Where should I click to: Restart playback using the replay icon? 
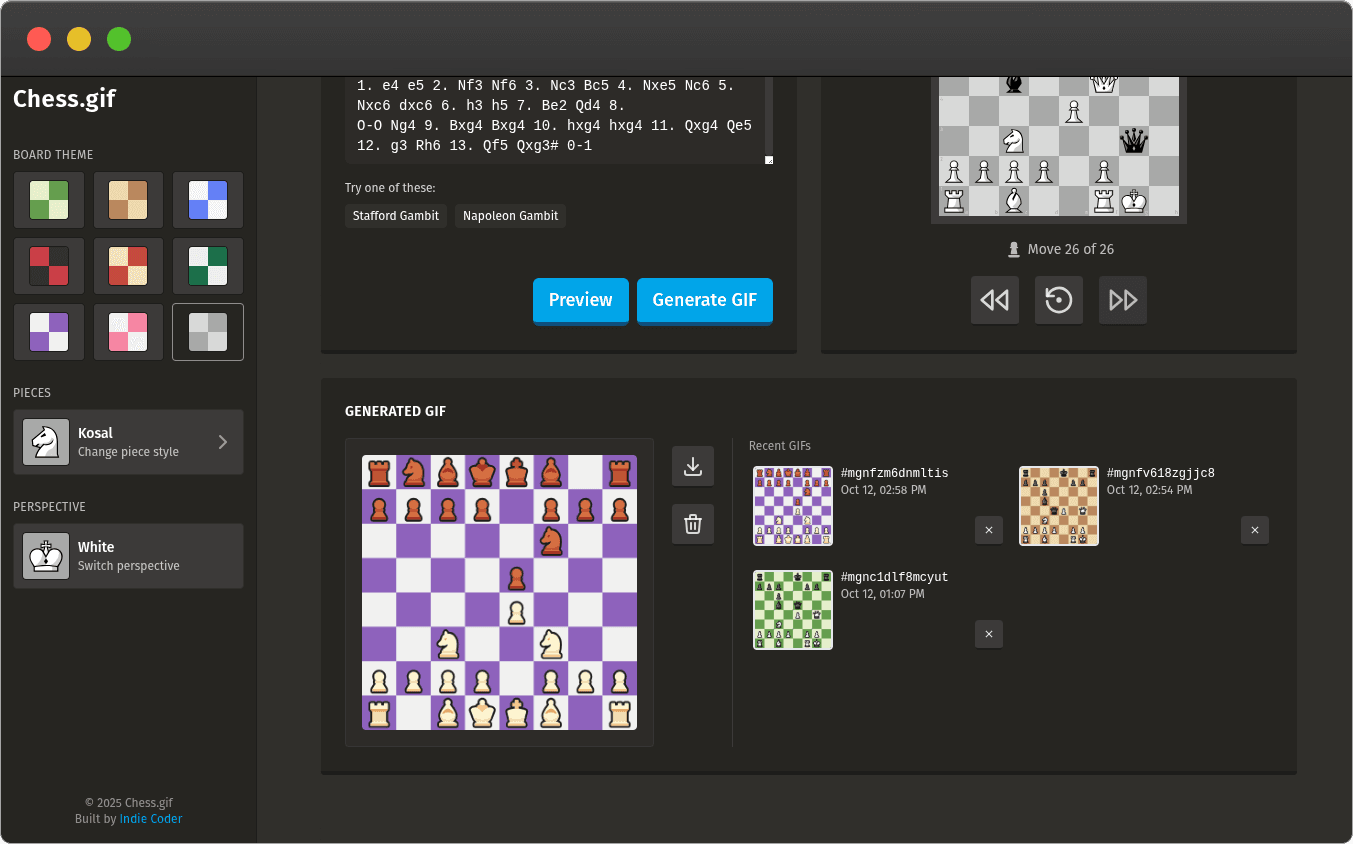(1058, 299)
